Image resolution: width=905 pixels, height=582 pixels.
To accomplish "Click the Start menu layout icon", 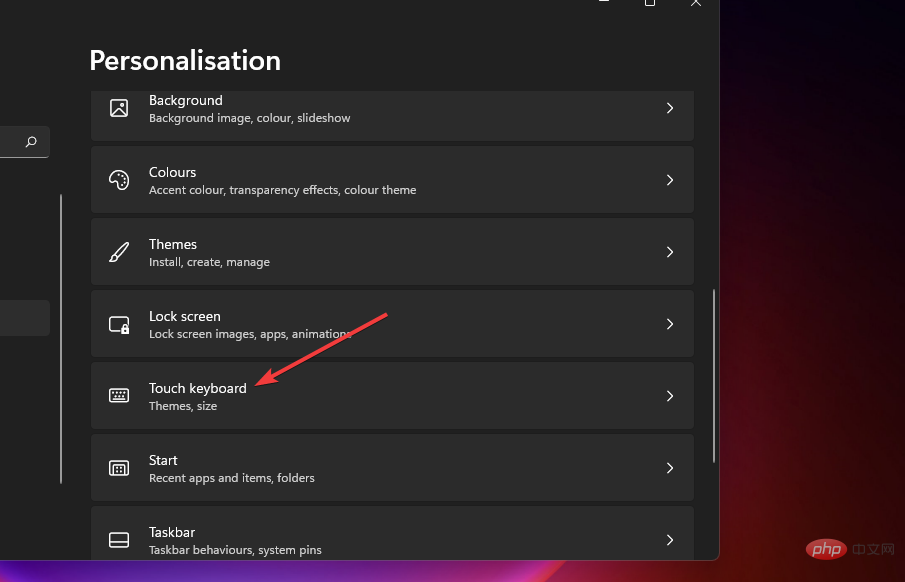I will pos(119,468).
